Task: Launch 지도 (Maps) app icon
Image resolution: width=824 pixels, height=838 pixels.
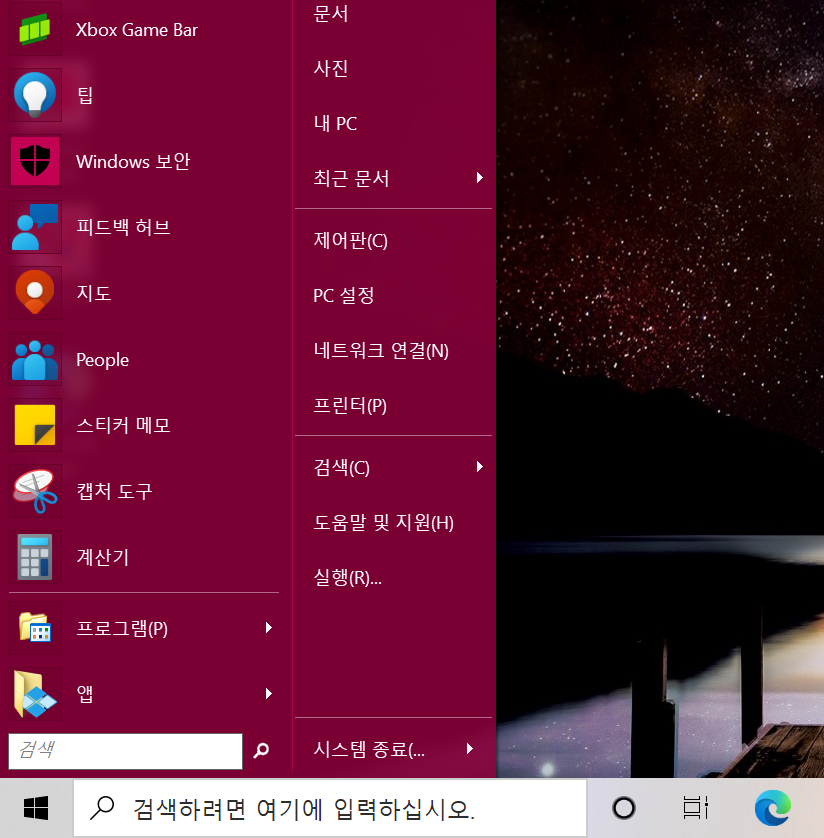Action: click(x=35, y=292)
